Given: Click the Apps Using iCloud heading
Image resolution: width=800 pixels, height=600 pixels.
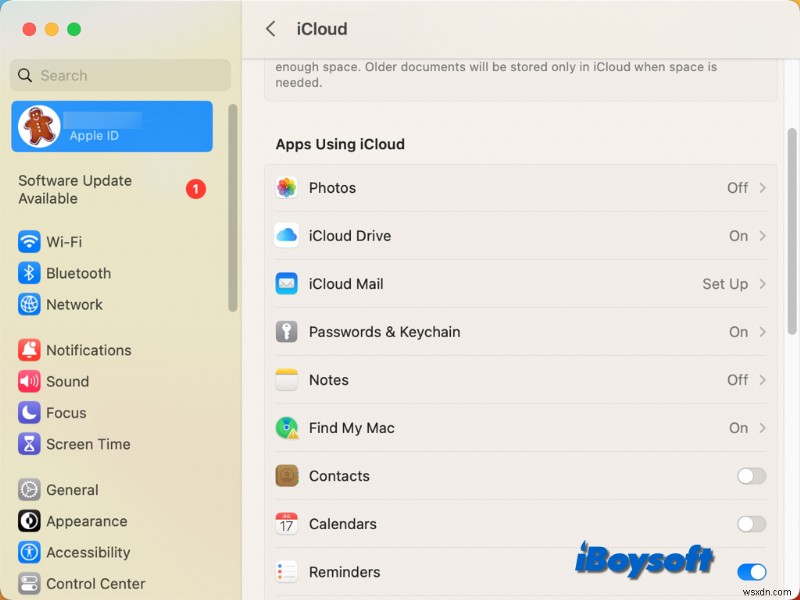Looking at the screenshot, I should click(340, 144).
